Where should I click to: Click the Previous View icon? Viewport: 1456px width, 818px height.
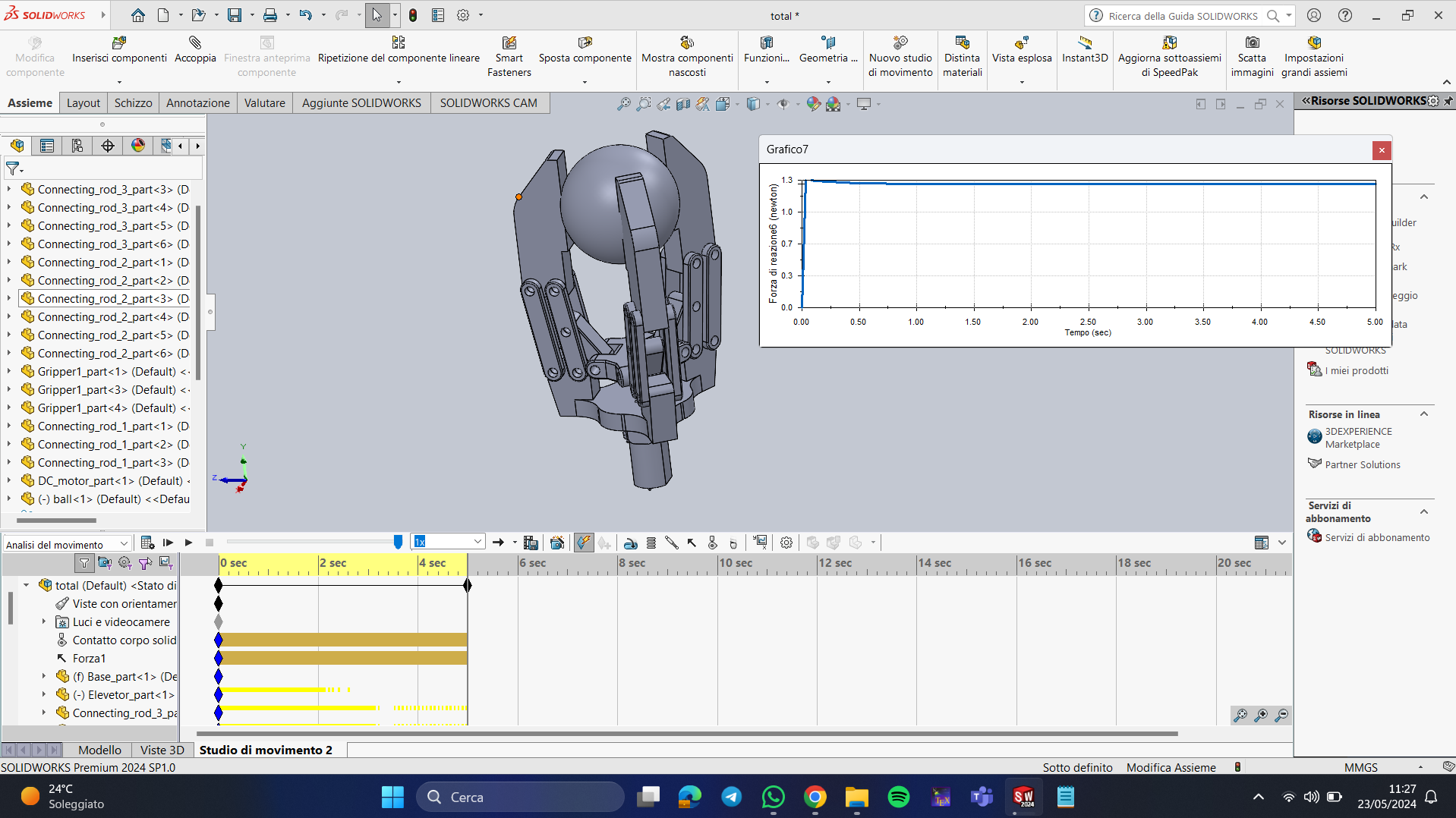(x=663, y=104)
